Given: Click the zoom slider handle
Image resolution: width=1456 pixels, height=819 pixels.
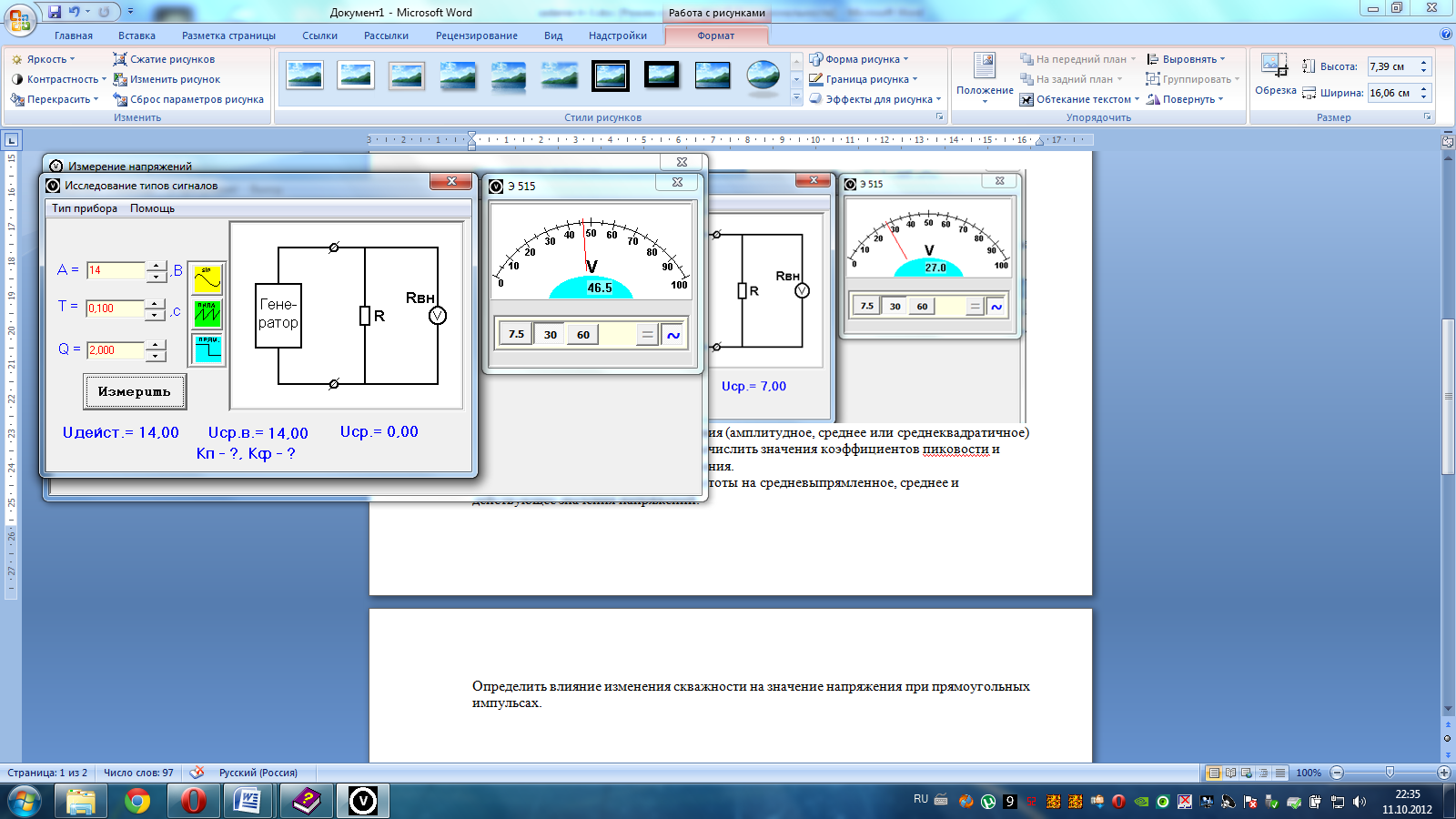Looking at the screenshot, I should click(x=1390, y=773).
